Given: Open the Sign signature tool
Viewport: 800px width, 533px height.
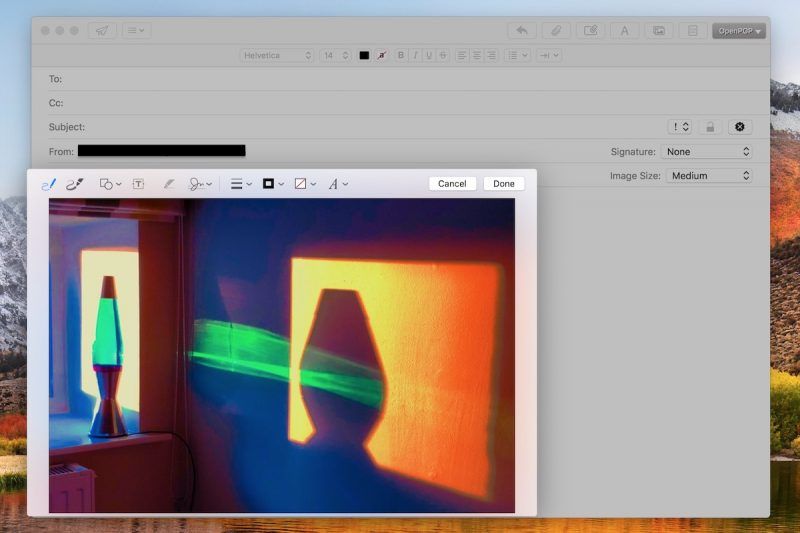Looking at the screenshot, I should pos(200,184).
